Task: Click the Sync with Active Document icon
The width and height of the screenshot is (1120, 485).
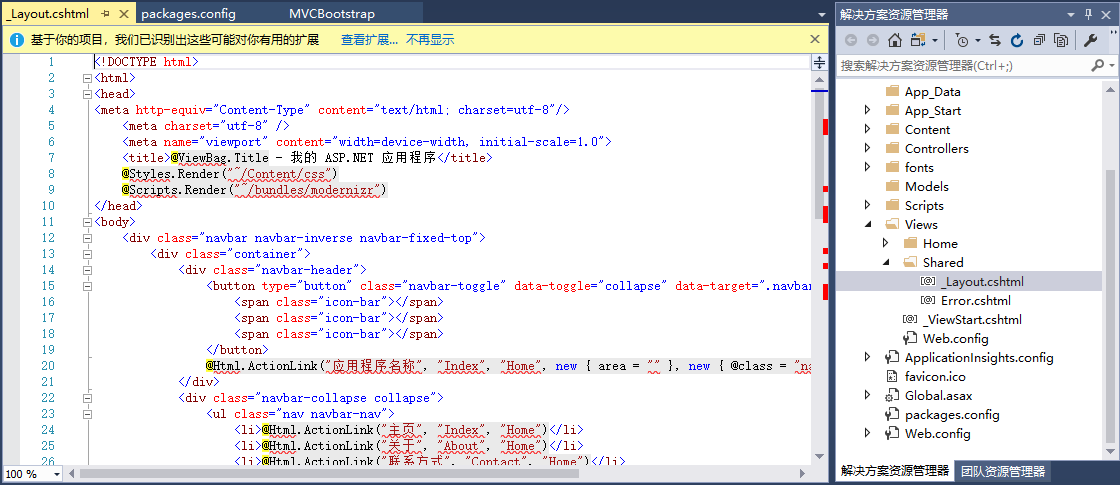Action: click(995, 40)
